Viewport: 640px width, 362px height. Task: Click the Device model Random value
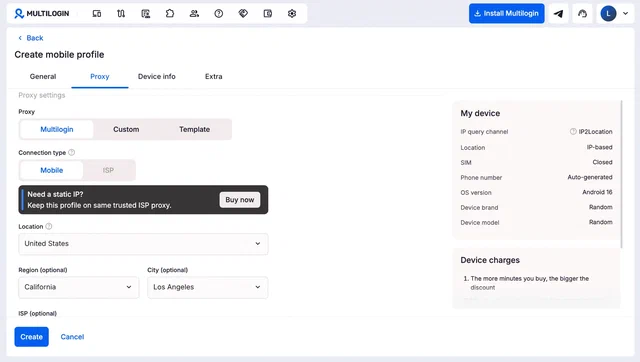[x=600, y=222]
